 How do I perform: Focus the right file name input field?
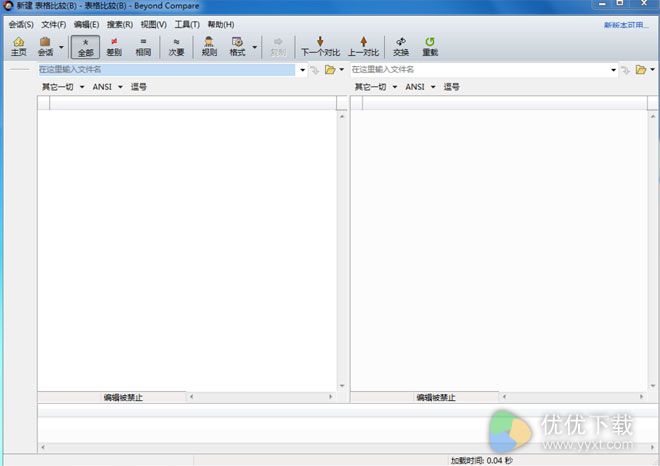pyautogui.click(x=480, y=69)
